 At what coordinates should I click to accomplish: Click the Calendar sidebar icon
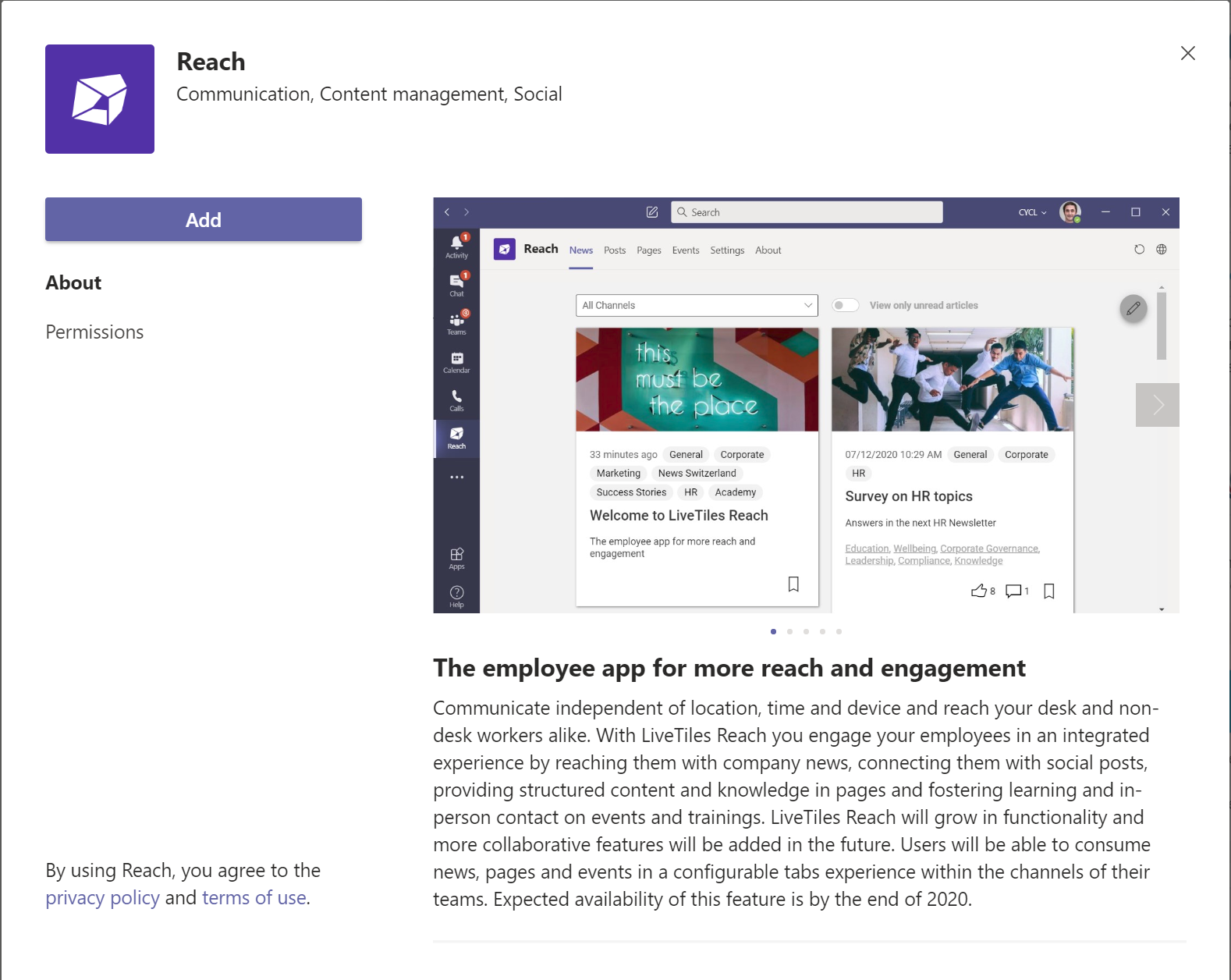pyautogui.click(x=457, y=362)
